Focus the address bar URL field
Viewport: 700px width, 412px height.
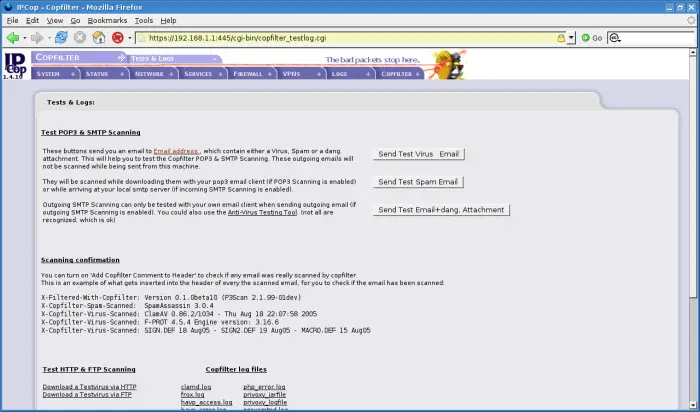point(350,38)
